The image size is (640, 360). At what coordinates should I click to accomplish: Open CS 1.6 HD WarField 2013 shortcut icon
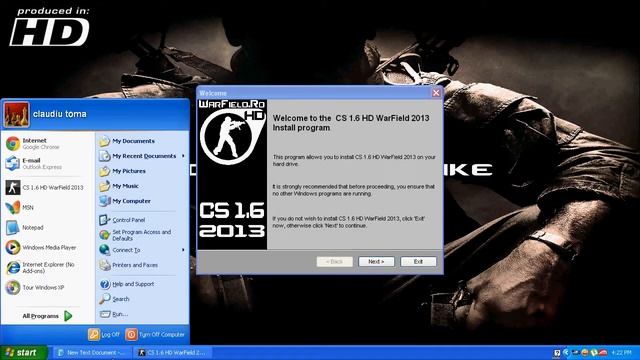click(13, 187)
